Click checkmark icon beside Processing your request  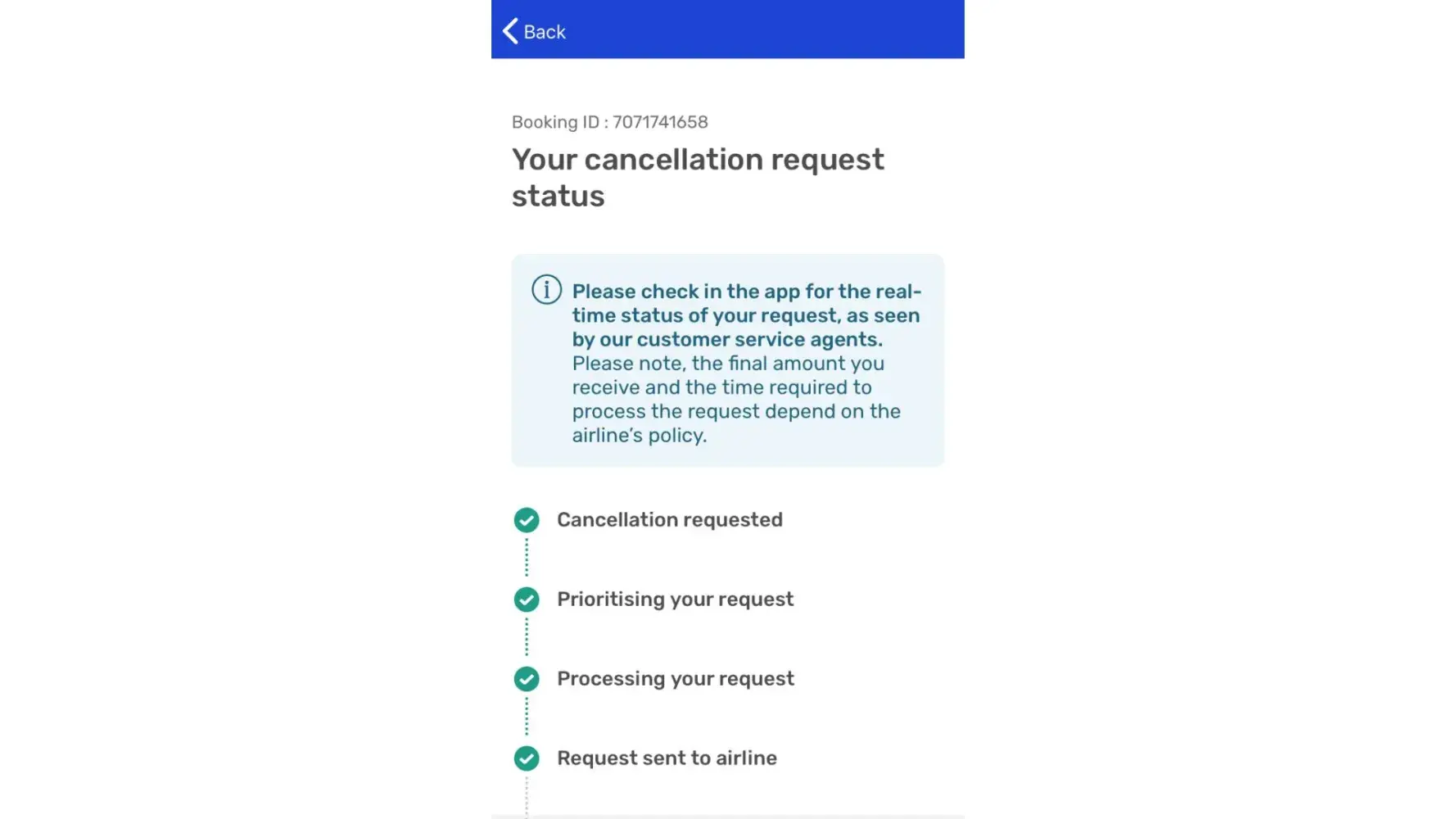(527, 679)
